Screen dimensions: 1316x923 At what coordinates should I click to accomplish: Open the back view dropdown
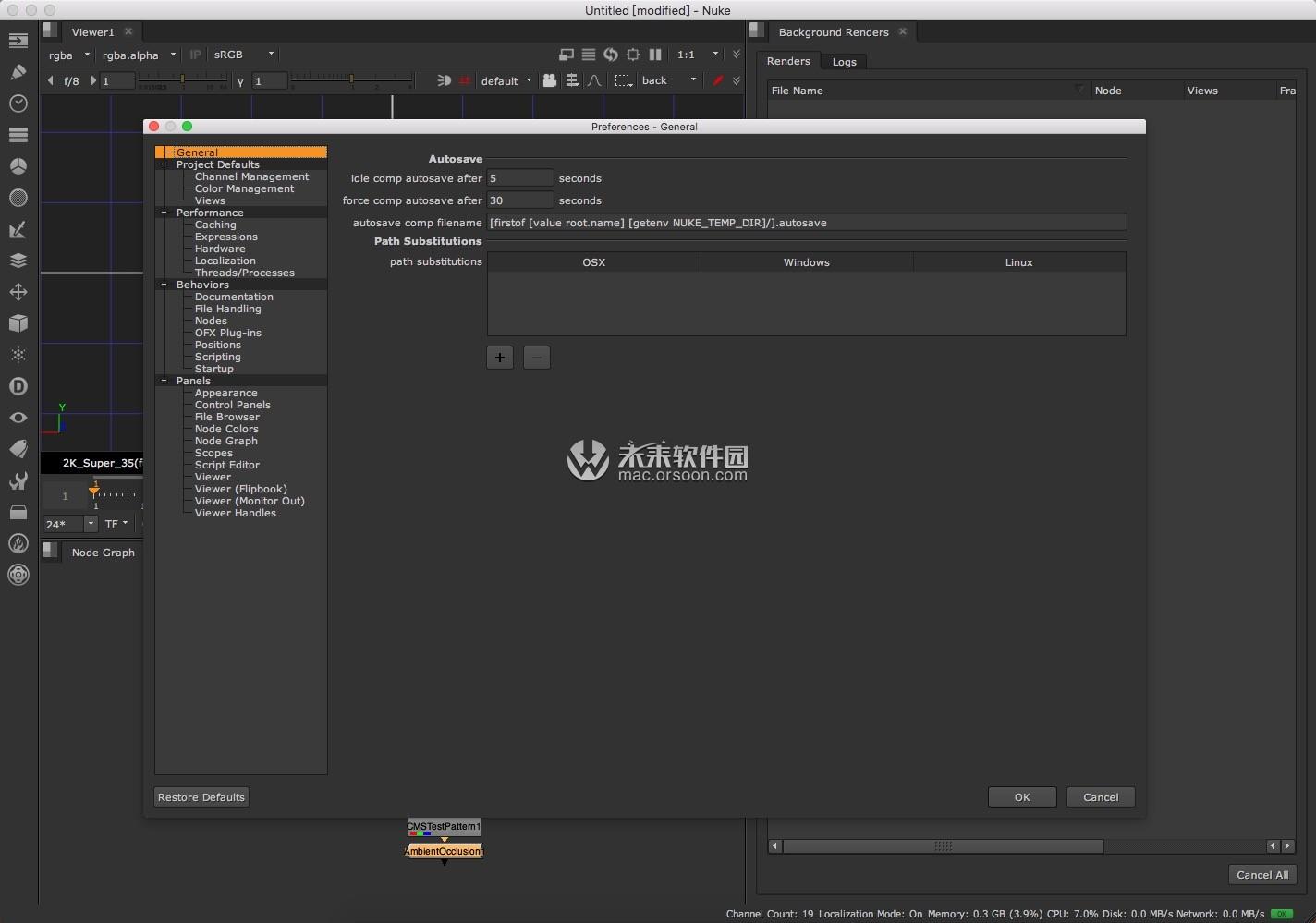(x=669, y=80)
